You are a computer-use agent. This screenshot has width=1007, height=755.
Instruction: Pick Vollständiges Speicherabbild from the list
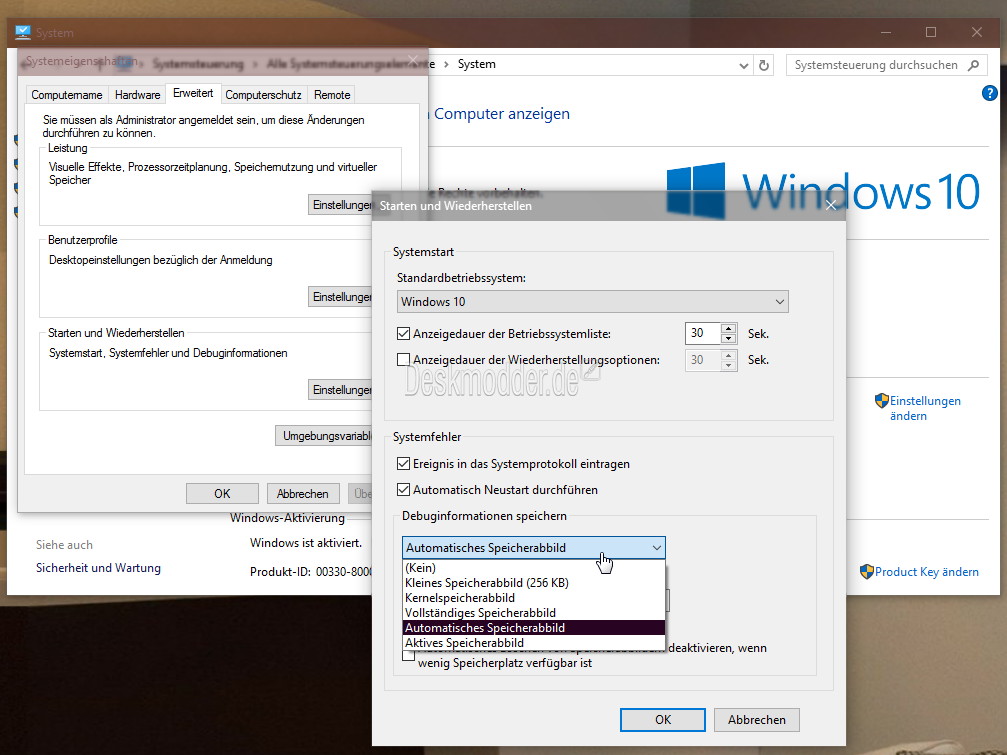[533, 612]
